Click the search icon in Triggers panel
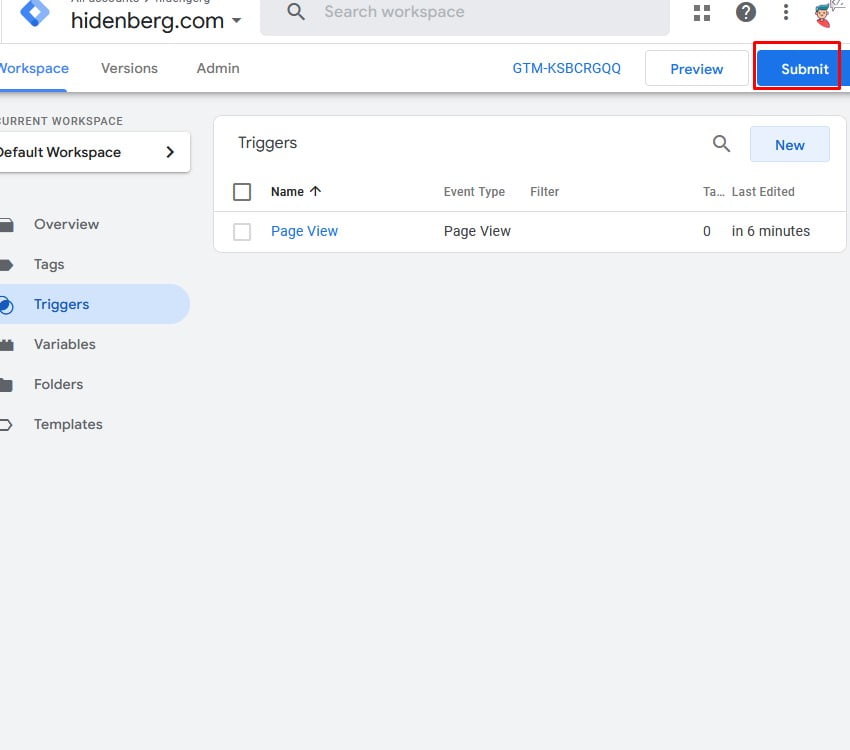Viewport: 850px width, 750px height. pos(721,144)
